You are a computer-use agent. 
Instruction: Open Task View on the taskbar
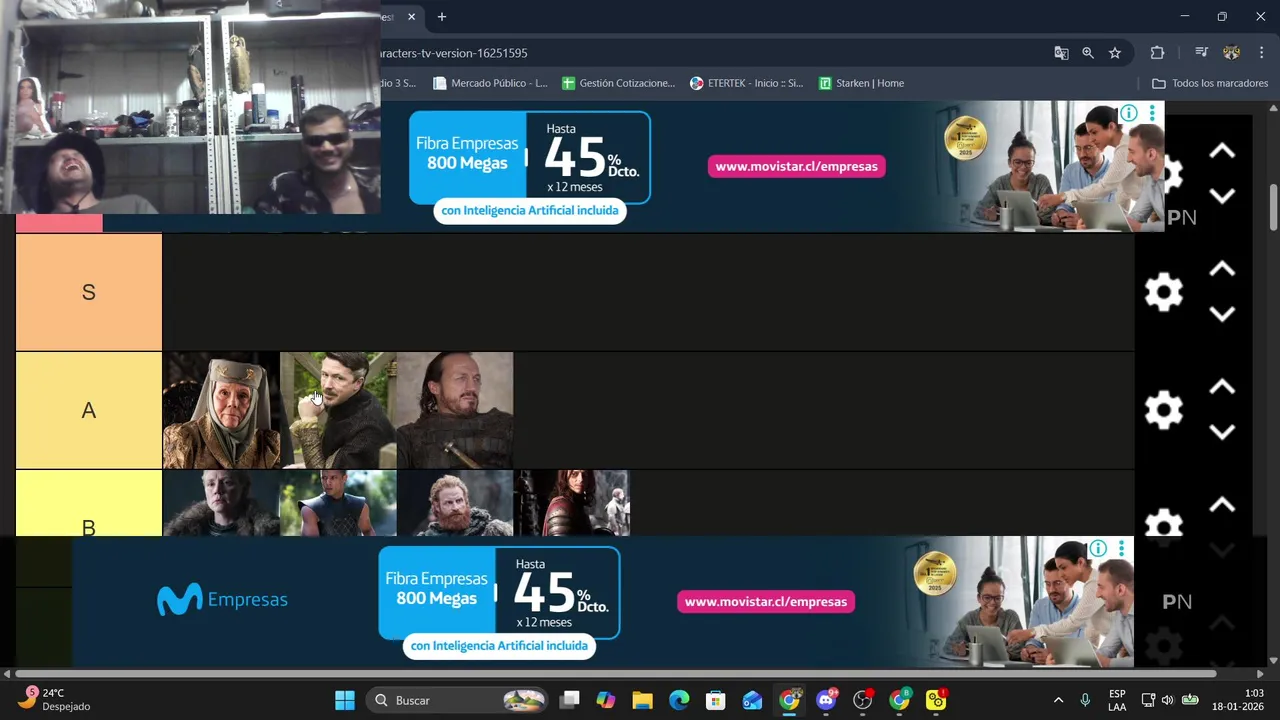pos(569,700)
